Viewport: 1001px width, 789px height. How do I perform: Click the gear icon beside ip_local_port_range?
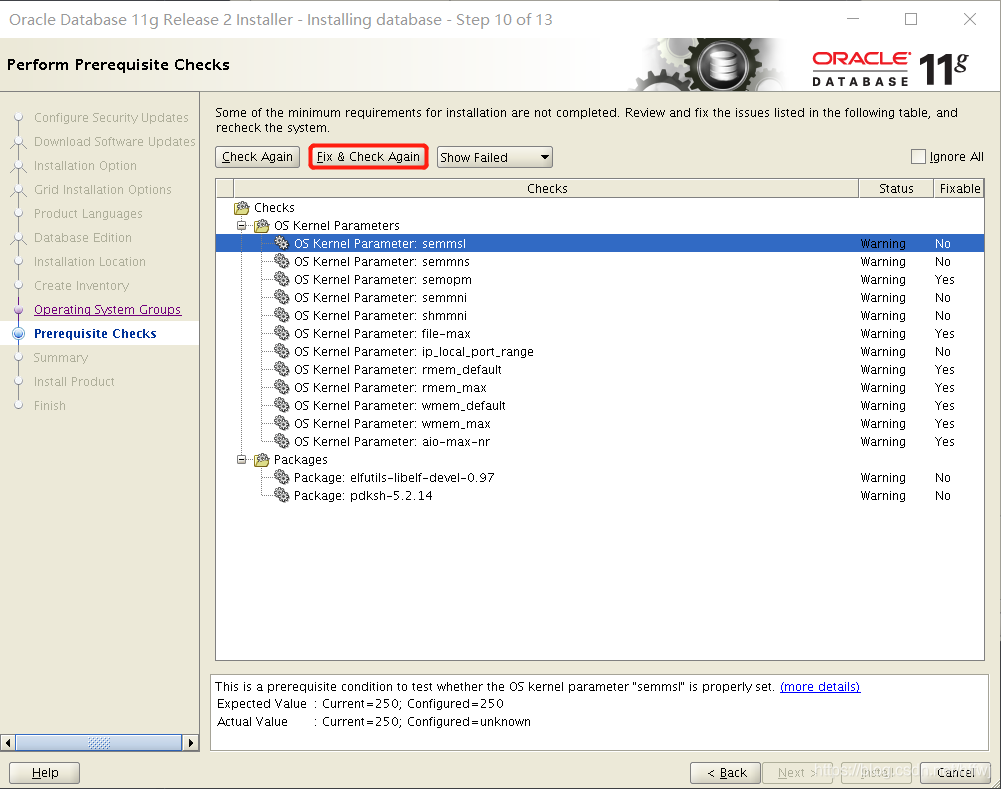282,351
